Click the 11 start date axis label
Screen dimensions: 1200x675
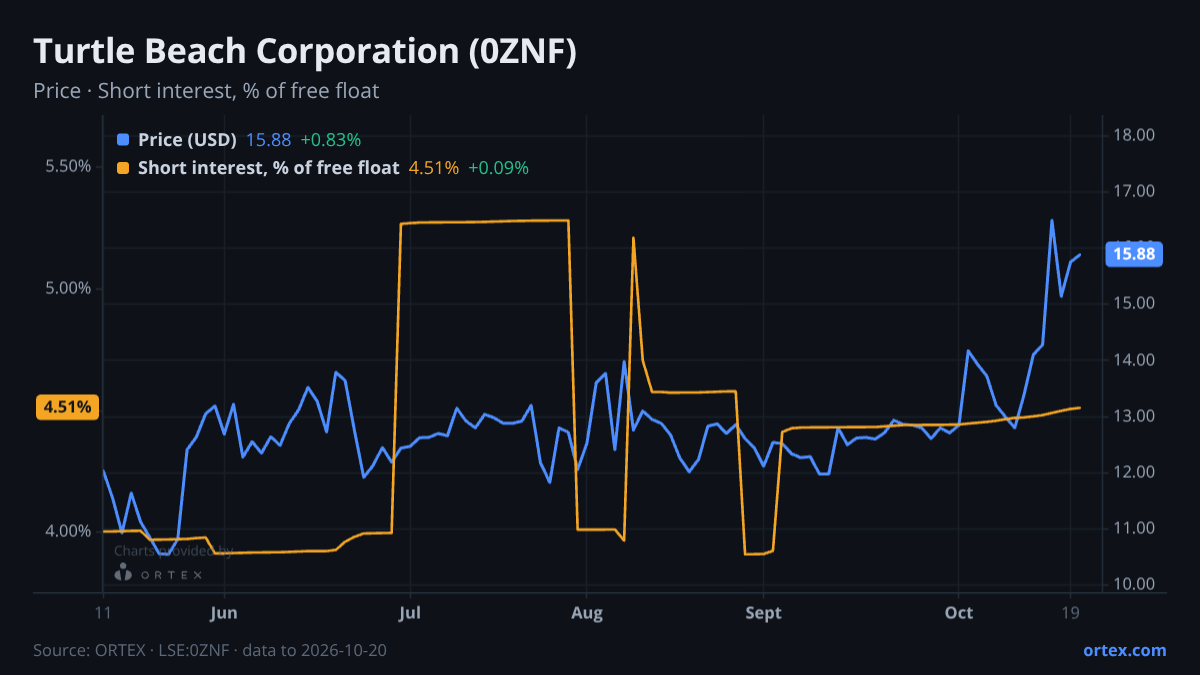pyautogui.click(x=103, y=613)
